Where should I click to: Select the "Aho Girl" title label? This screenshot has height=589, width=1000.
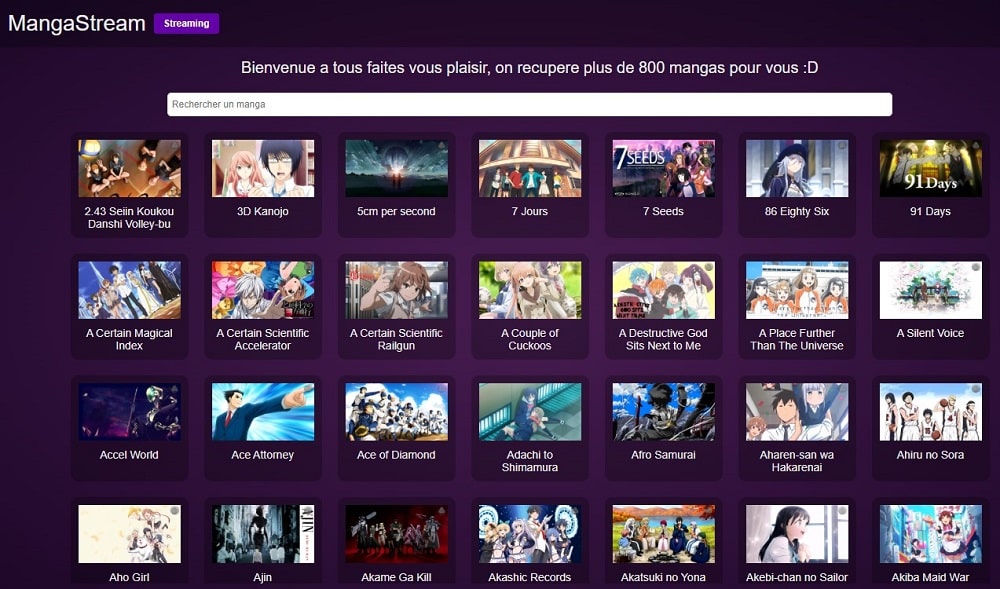coord(129,578)
